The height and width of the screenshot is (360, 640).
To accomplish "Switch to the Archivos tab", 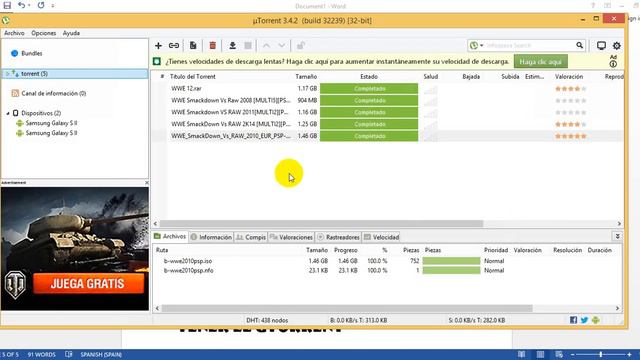I will pyautogui.click(x=170, y=236).
